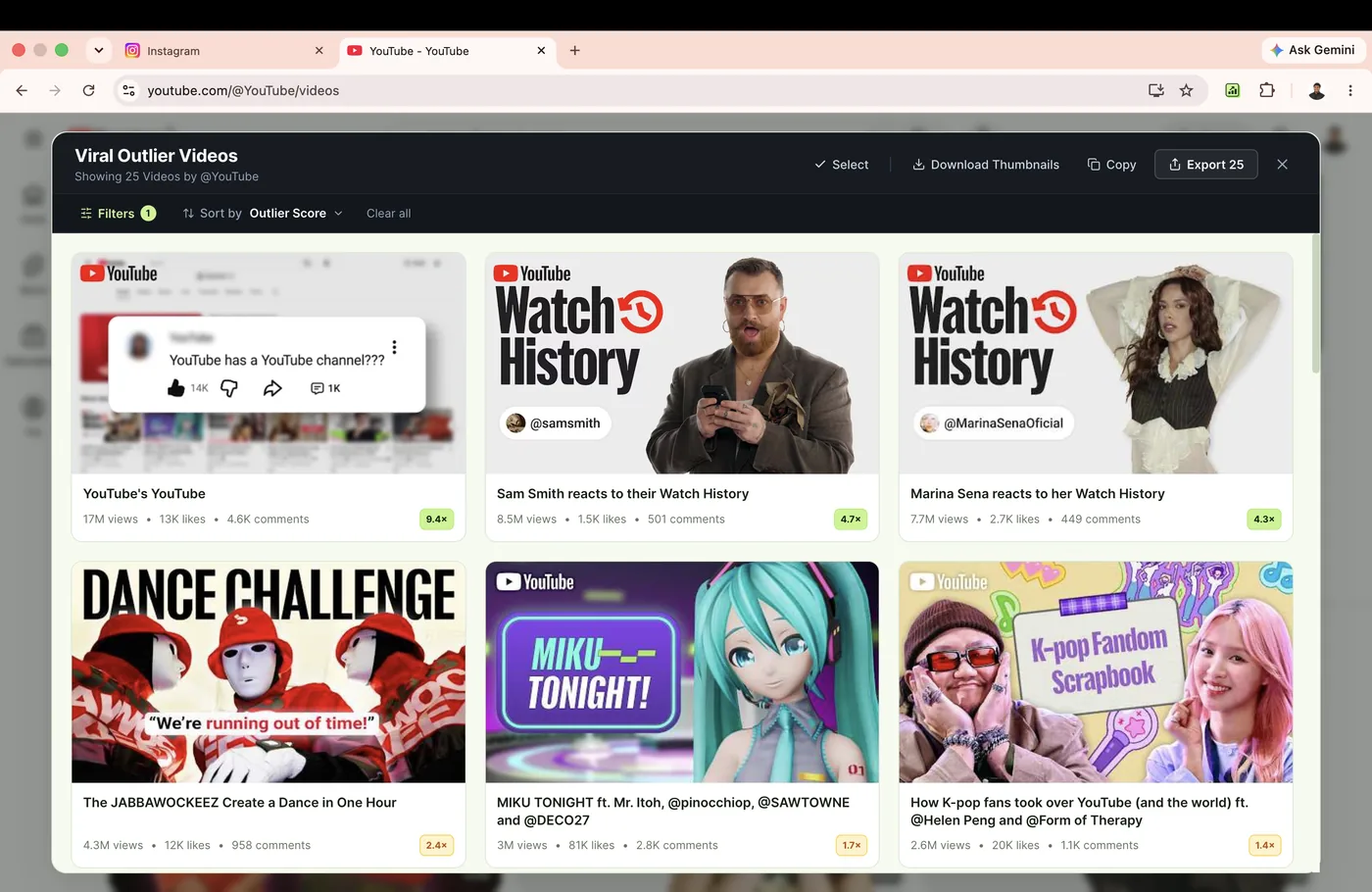
Task: Click the 81K likes text
Action: click(x=592, y=845)
